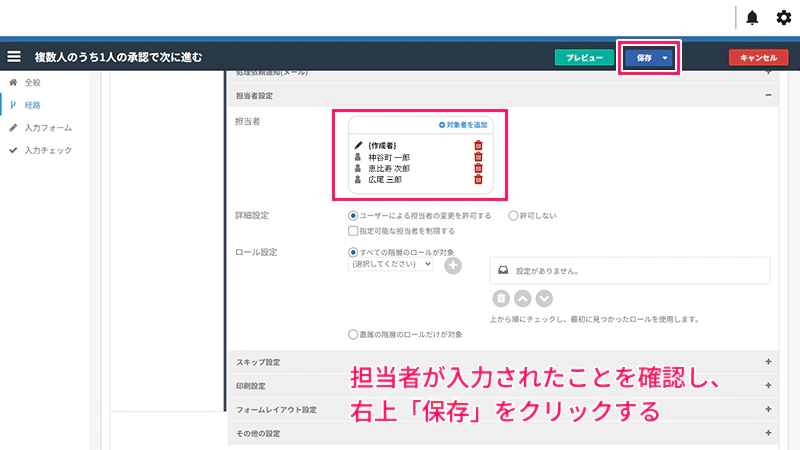800x450 pixels.
Task: Open the settings gear icon
Action: (784, 18)
